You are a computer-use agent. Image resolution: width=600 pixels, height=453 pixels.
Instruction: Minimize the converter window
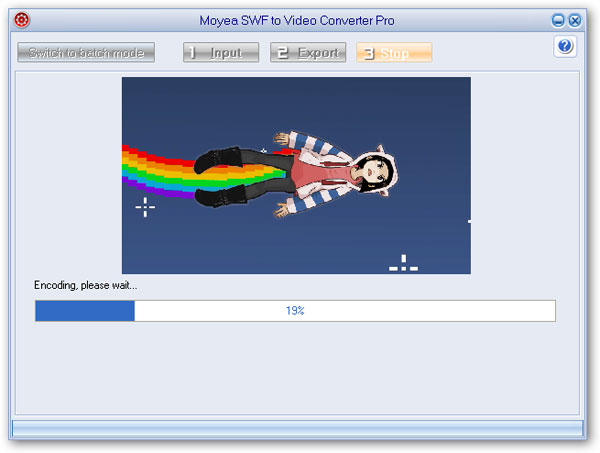(558, 20)
